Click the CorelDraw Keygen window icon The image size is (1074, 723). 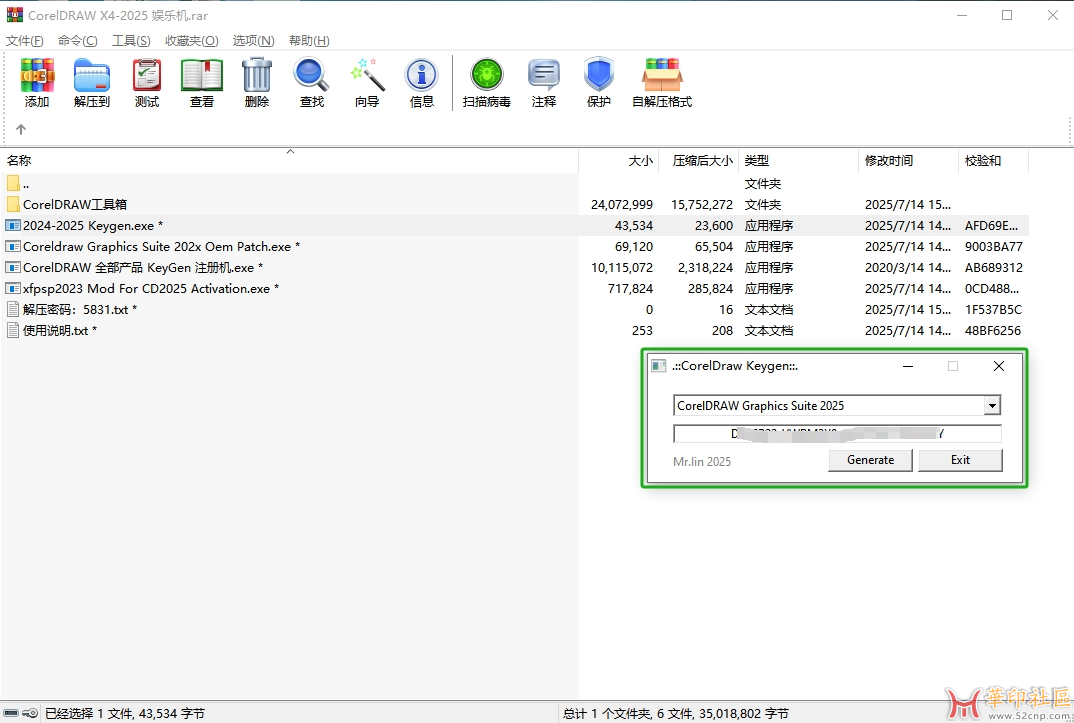click(x=658, y=366)
